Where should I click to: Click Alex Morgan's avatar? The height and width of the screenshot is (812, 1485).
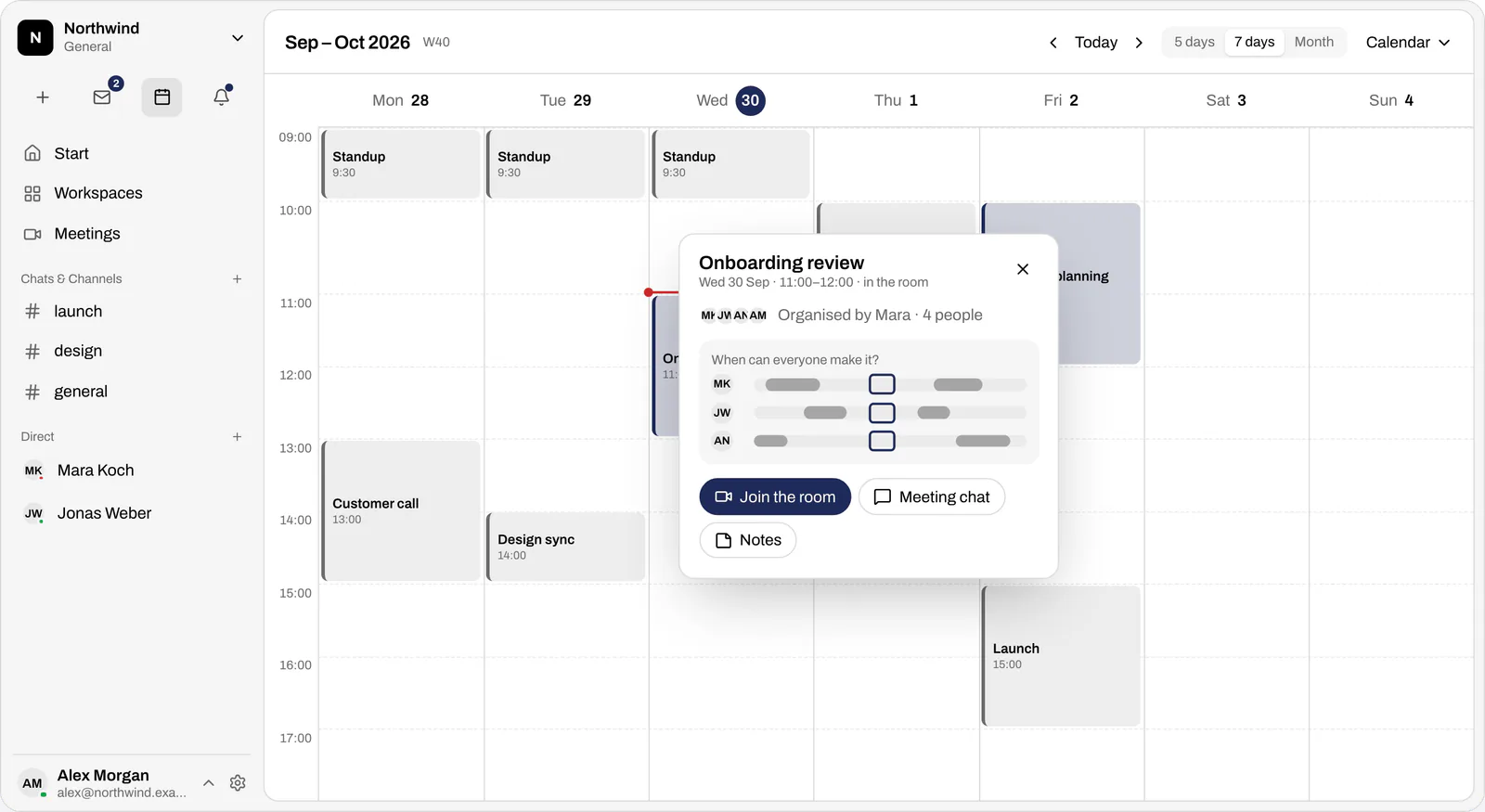(x=32, y=783)
